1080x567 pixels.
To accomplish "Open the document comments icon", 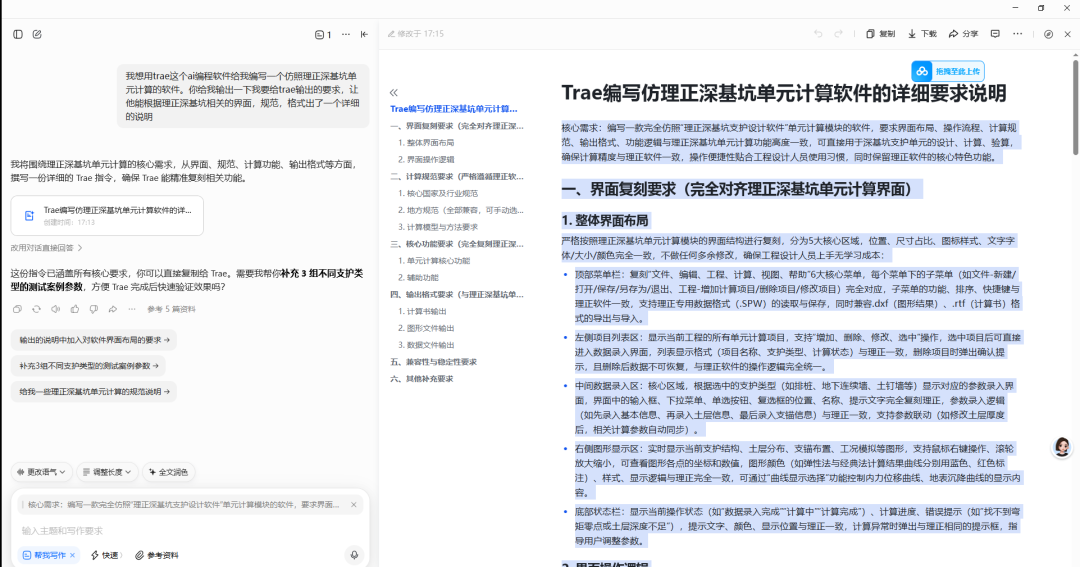I will pos(995,34).
